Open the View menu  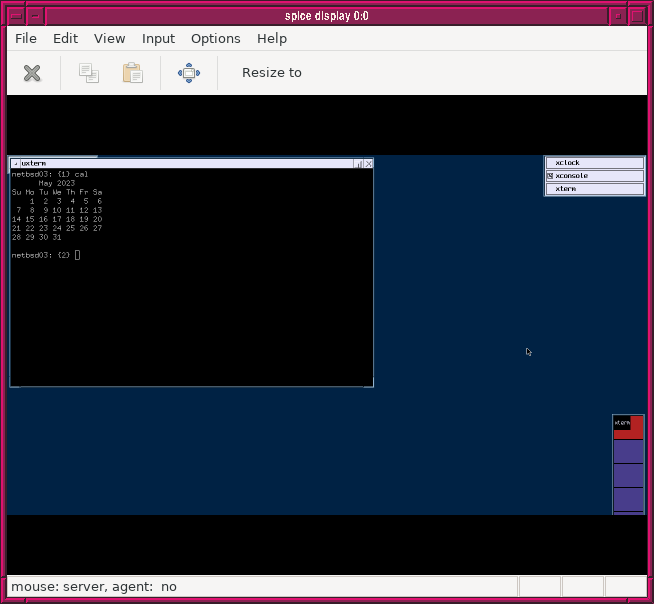[x=110, y=38]
